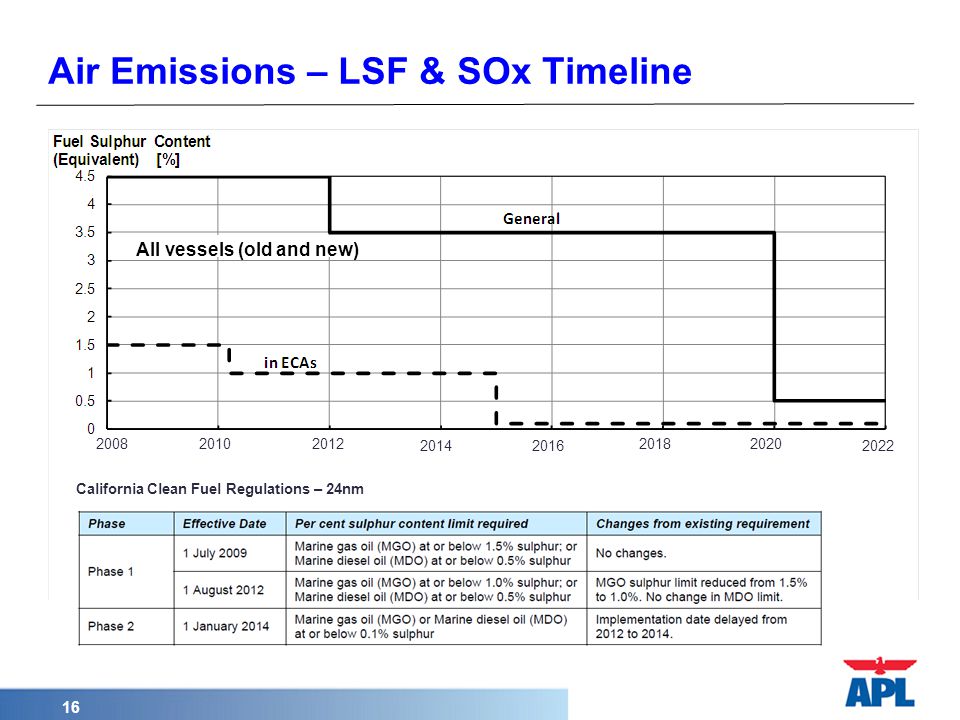Click the August 2012 MGO 1.0% sulphur limit cell

pos(436,590)
